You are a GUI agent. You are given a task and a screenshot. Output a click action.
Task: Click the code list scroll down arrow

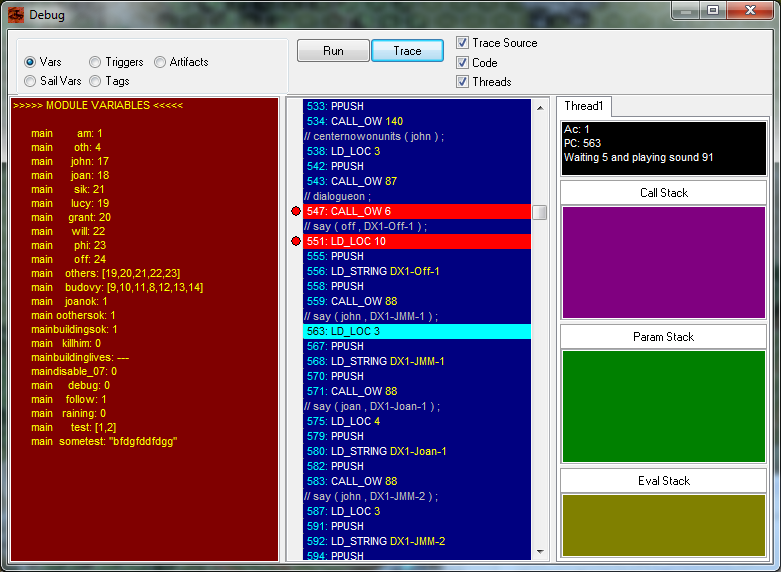540,552
